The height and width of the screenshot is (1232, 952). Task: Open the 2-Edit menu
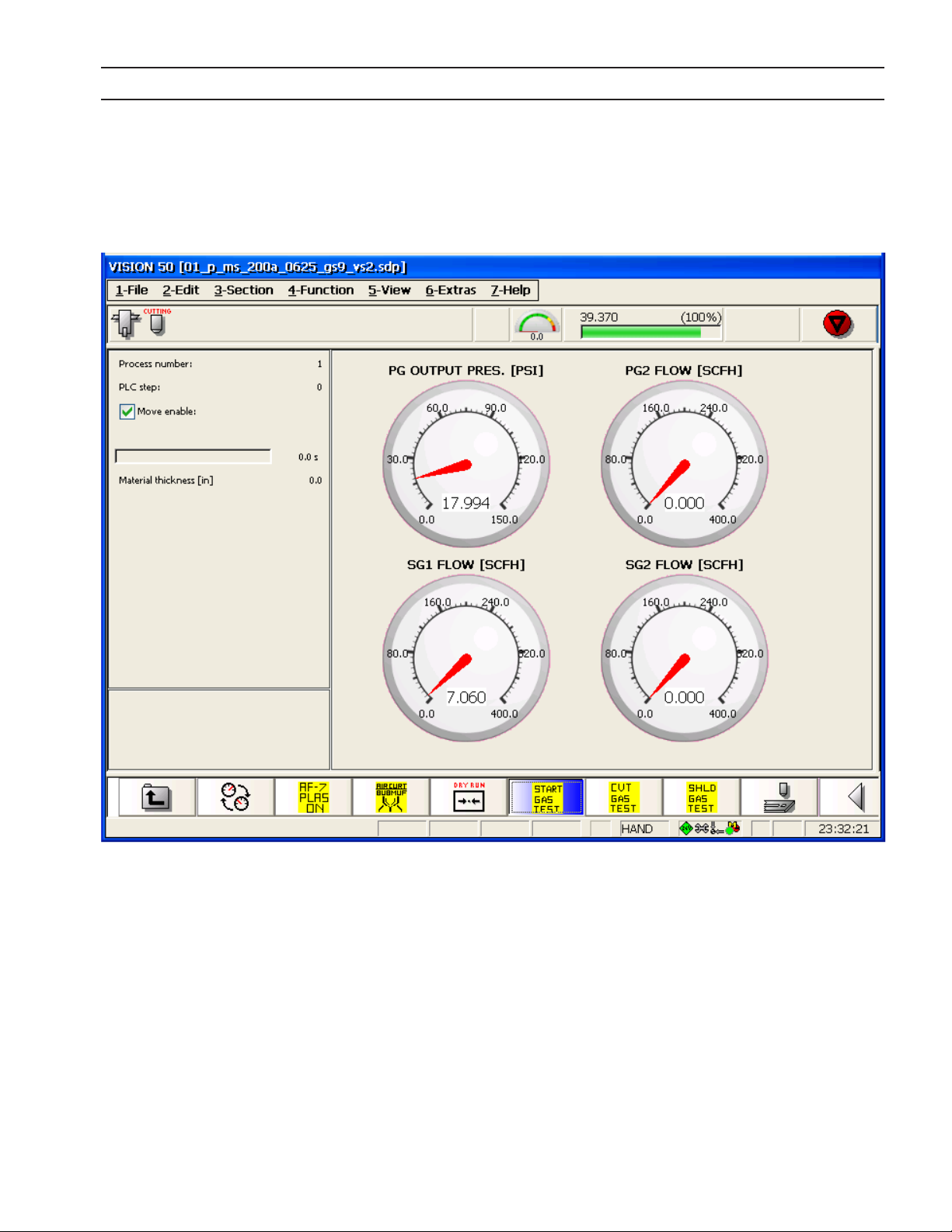(181, 290)
